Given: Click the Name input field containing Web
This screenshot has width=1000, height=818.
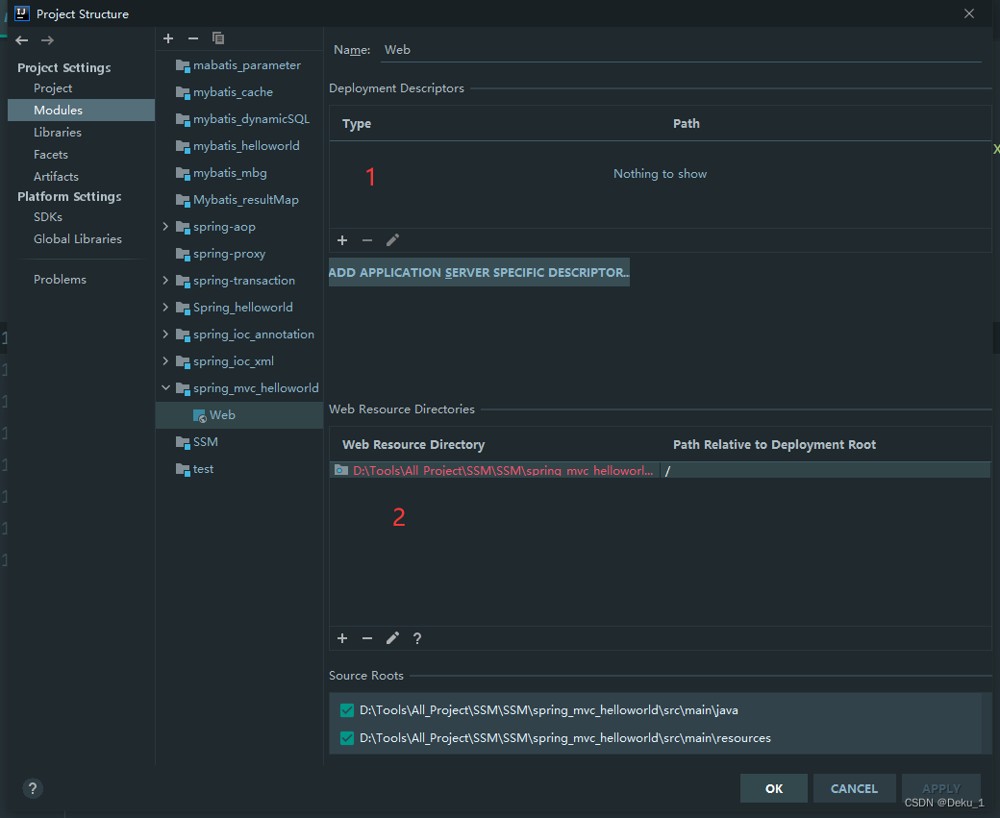Looking at the screenshot, I should tap(681, 50).
